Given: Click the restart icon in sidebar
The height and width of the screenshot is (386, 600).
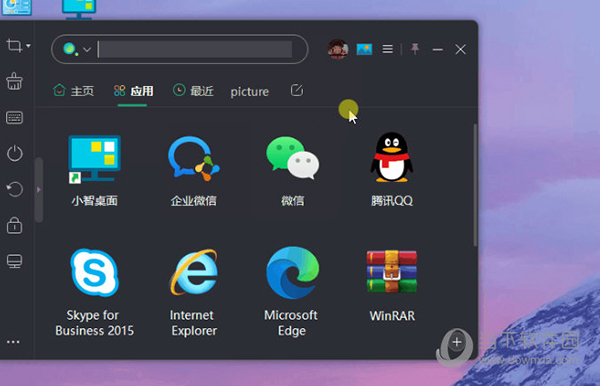Looking at the screenshot, I should click(15, 189).
